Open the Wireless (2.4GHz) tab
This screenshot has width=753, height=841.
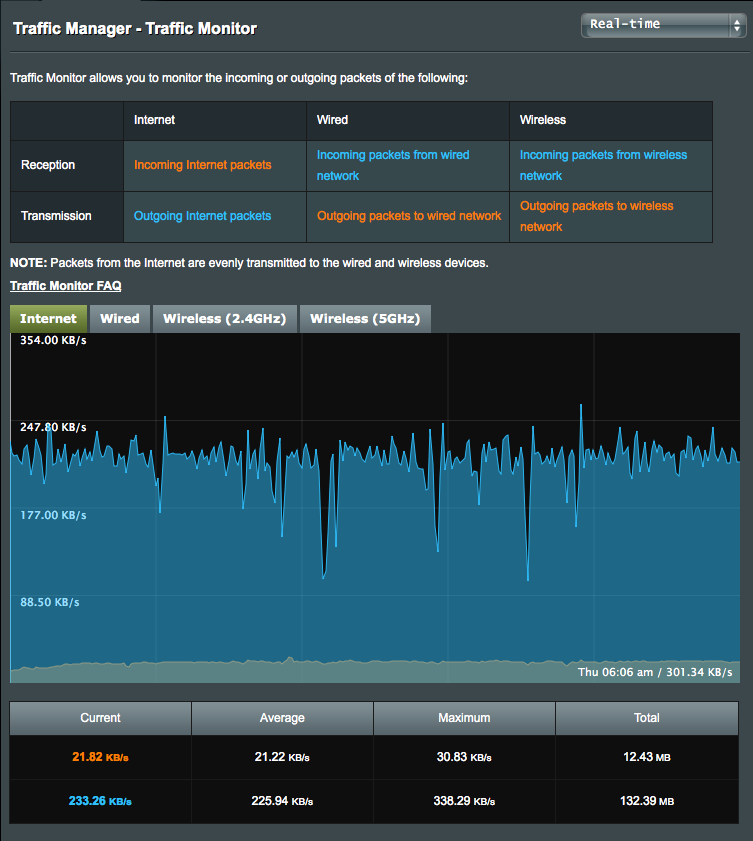(224, 319)
